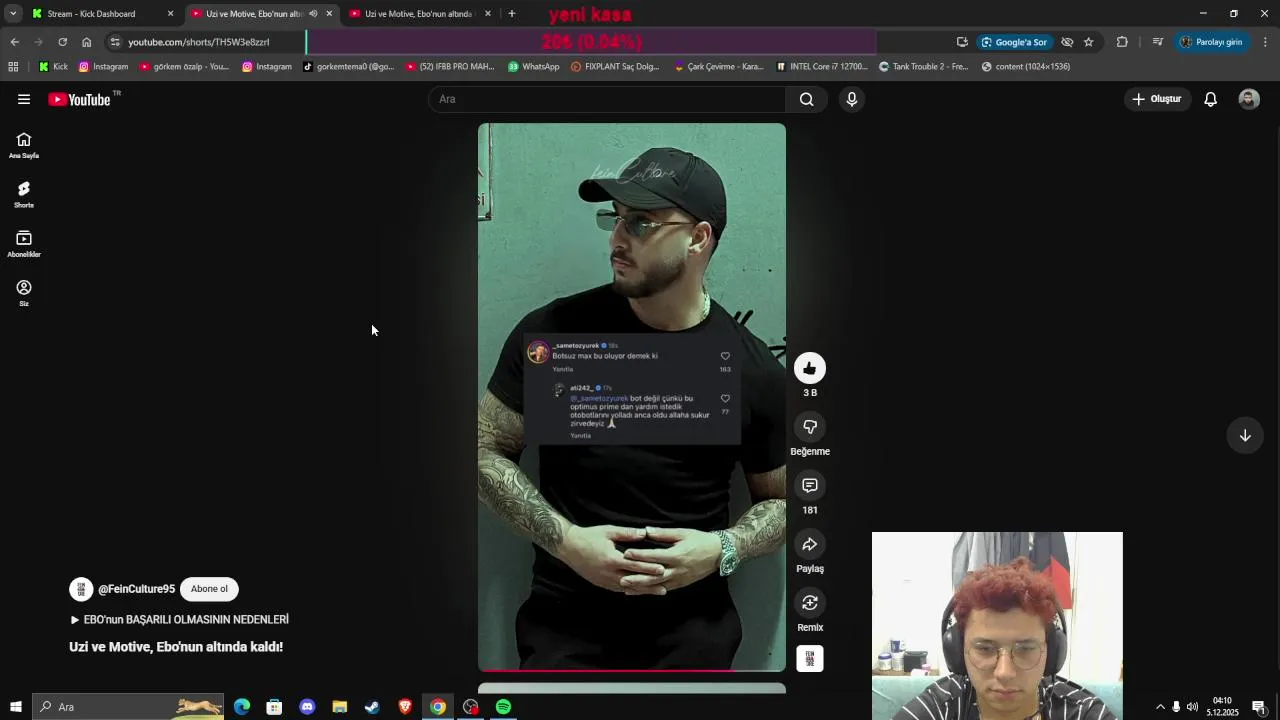Open Spotify from the taskbar
This screenshot has width=1280, height=720.
[x=503, y=707]
